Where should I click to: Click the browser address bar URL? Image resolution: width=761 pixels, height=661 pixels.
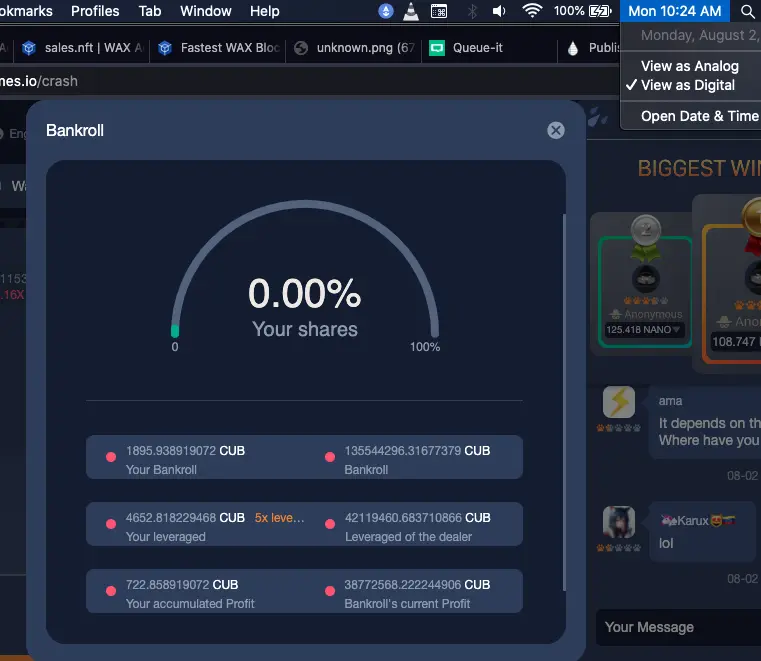click(x=39, y=81)
